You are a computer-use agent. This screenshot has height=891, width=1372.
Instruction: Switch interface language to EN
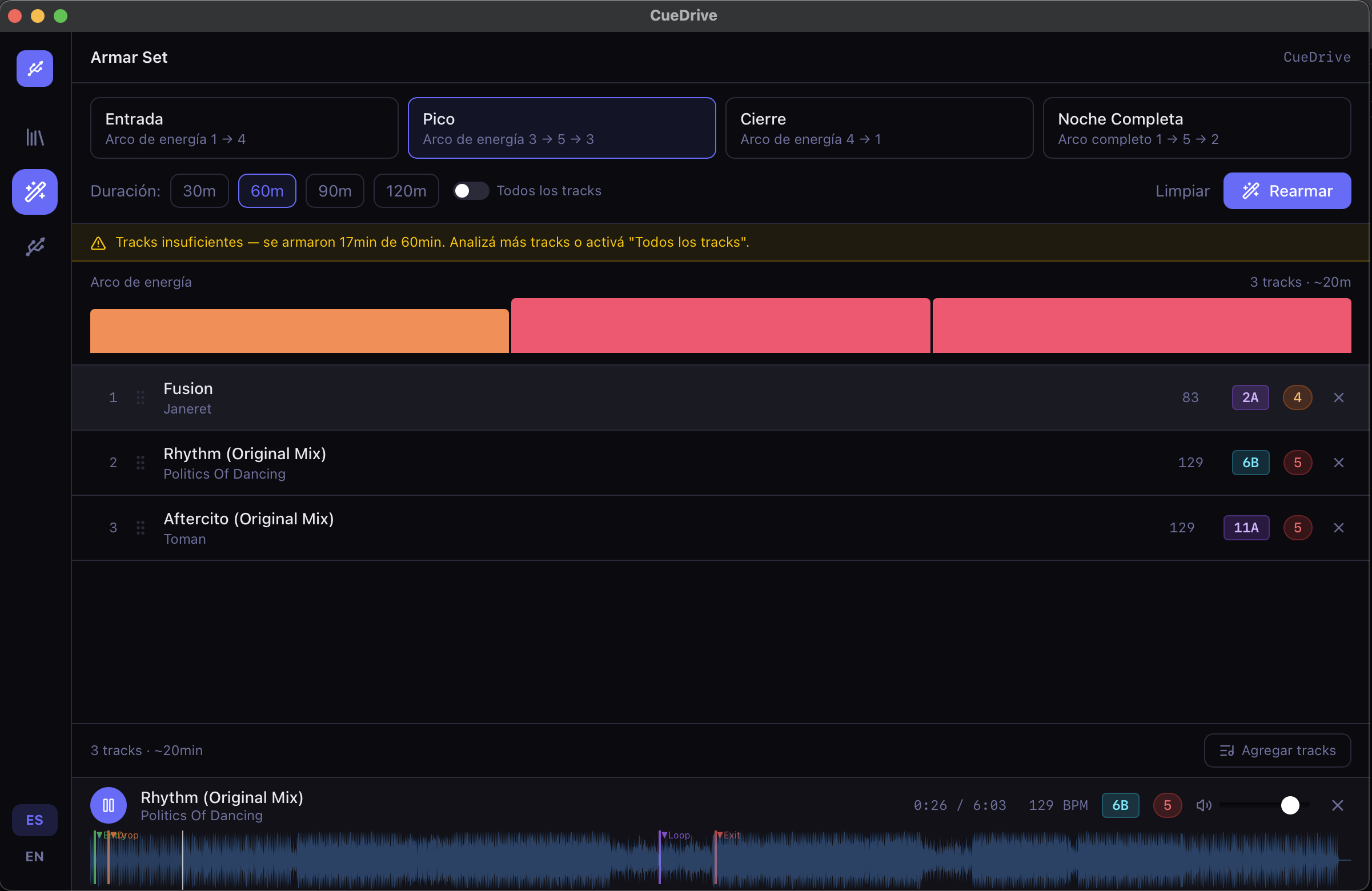pos(34,856)
